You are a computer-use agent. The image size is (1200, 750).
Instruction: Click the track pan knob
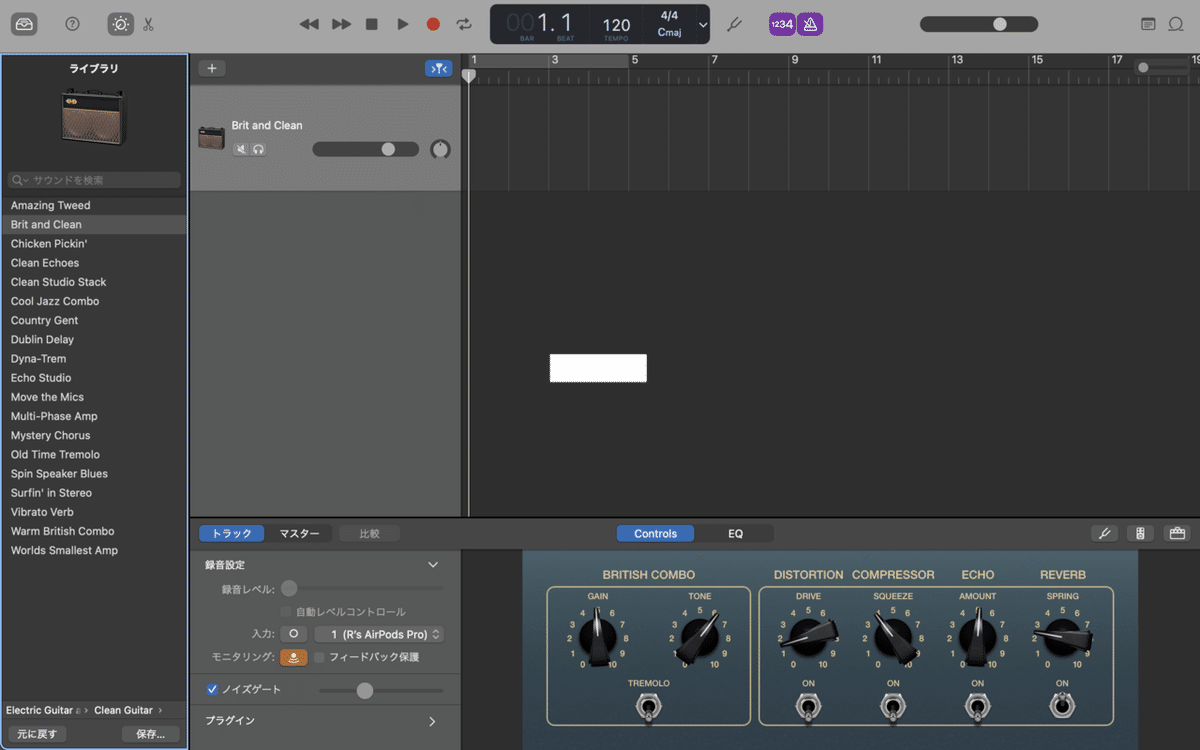click(440, 149)
